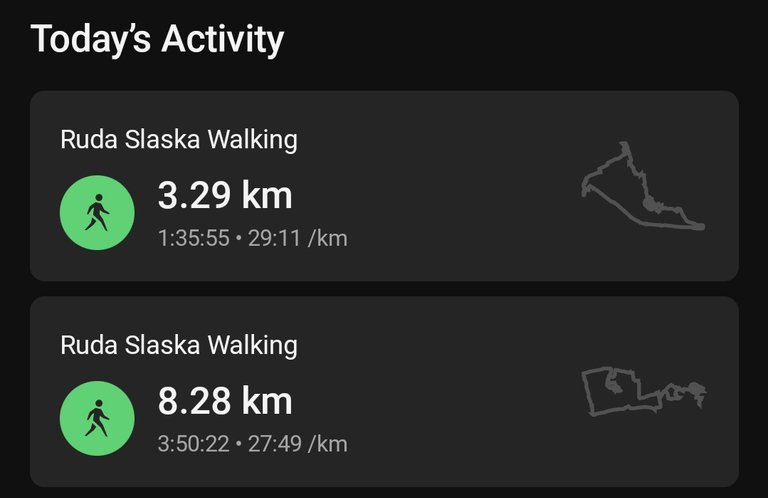Image resolution: width=768 pixels, height=498 pixels.
Task: Tap walker figure inside first green circle
Action: tap(97, 212)
